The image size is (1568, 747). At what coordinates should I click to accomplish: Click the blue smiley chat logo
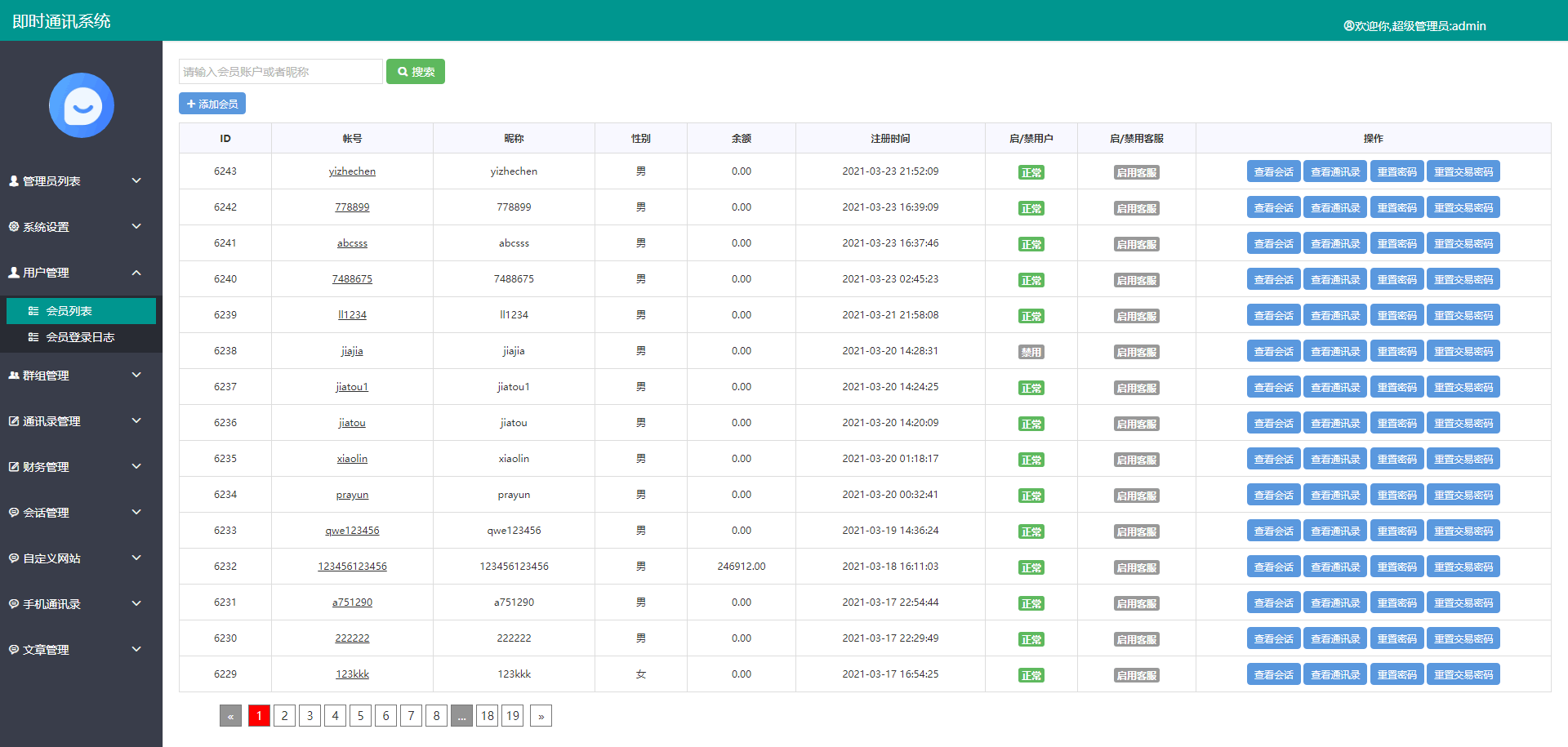pos(82,105)
